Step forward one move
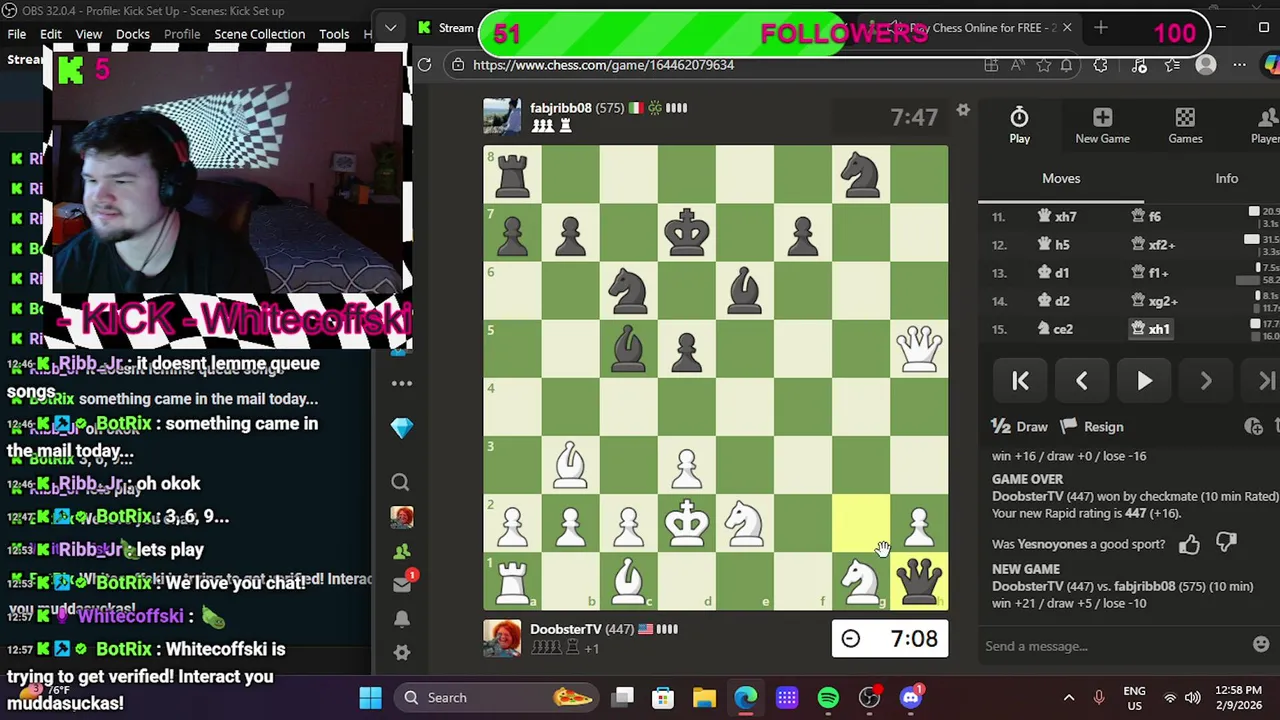This screenshot has height=720, width=1280. click(1206, 381)
